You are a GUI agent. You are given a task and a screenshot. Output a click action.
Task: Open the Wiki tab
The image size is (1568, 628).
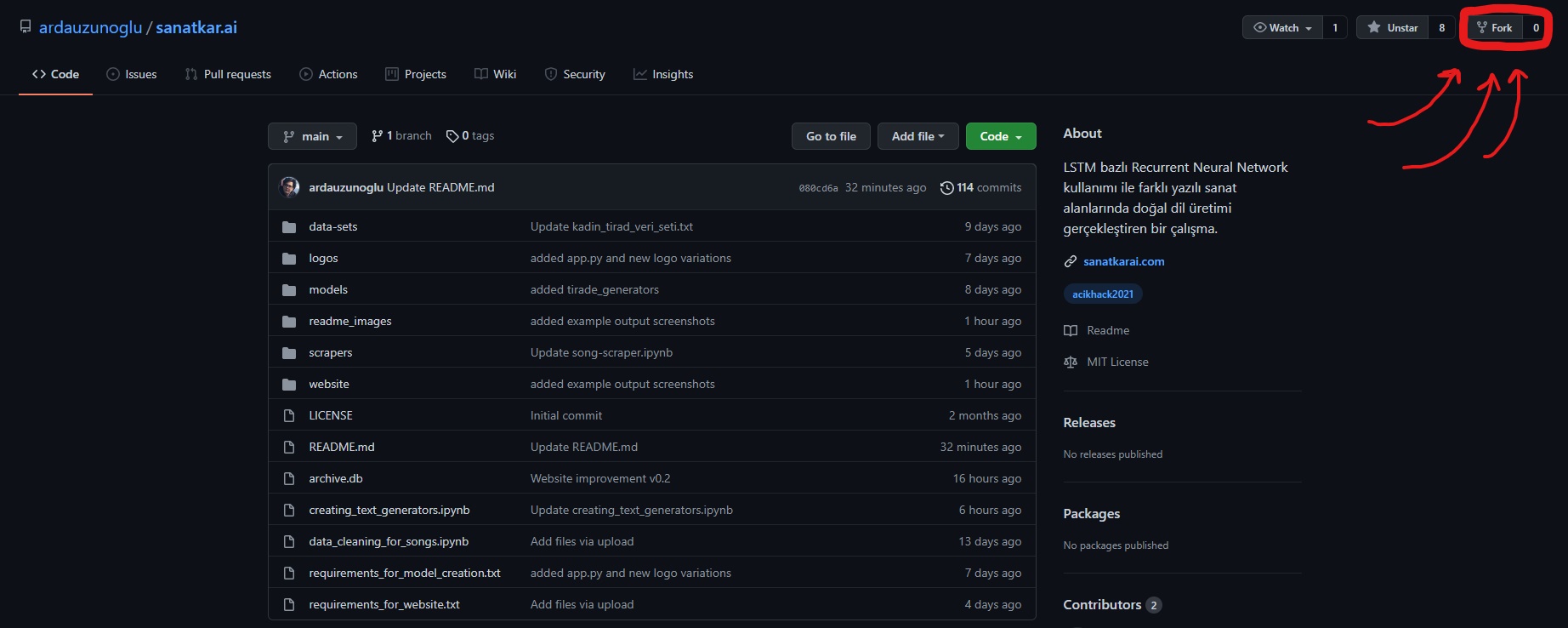(496, 74)
